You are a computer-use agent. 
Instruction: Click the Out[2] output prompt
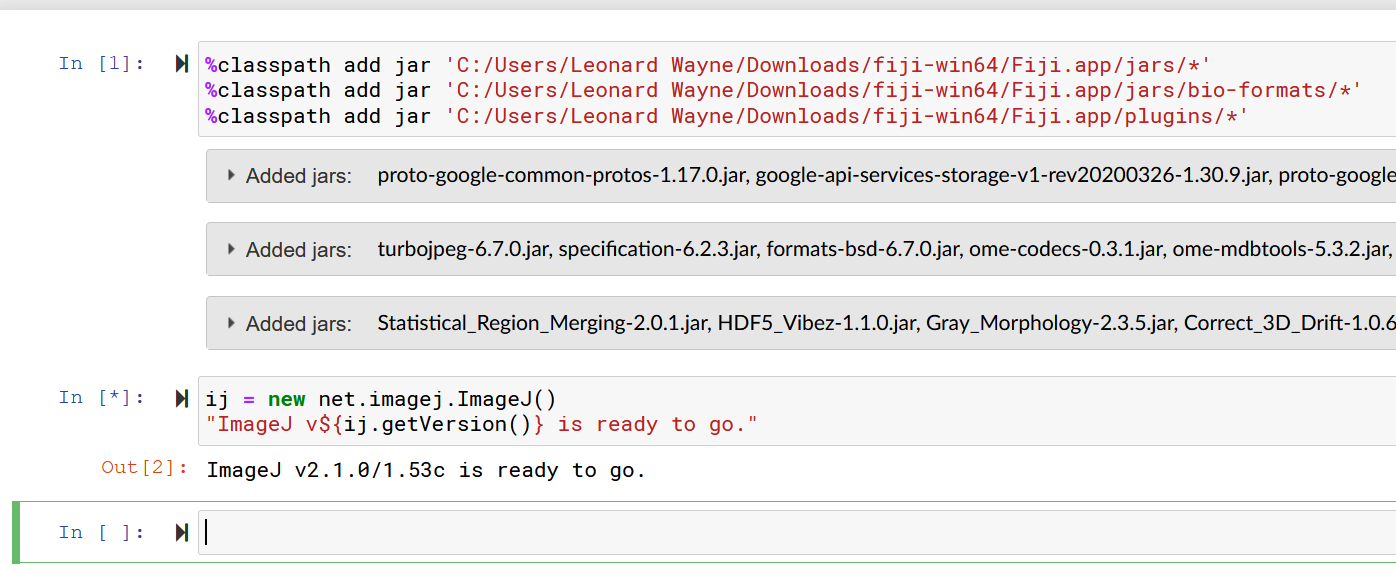click(x=144, y=467)
